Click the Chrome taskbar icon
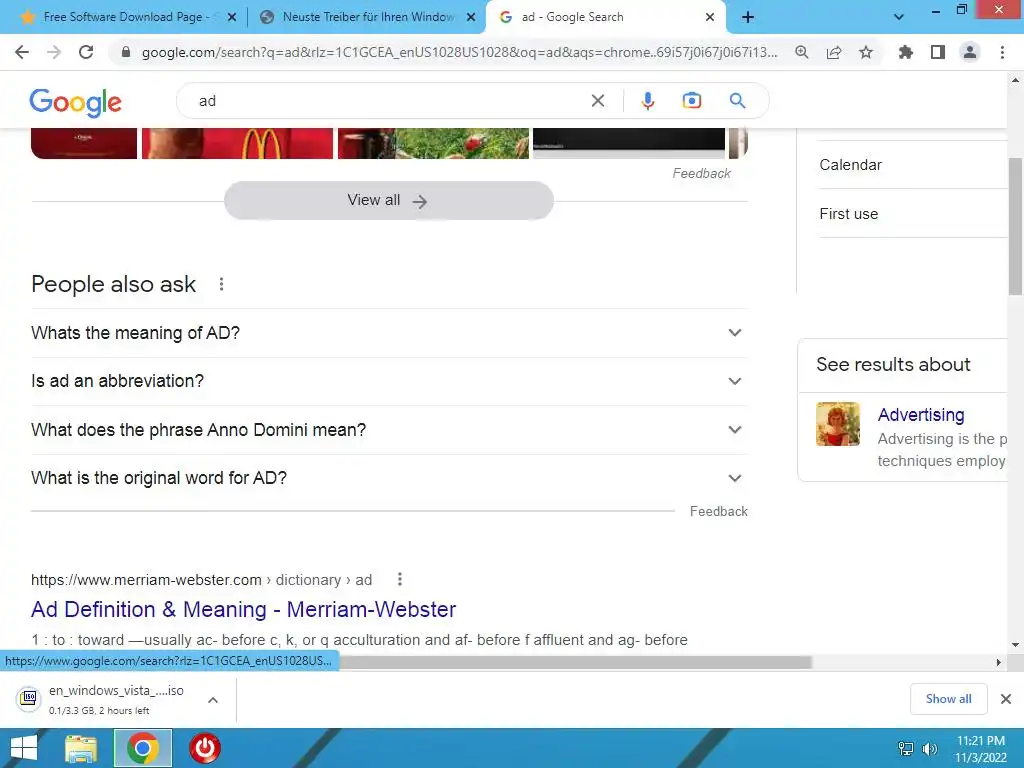 (143, 748)
